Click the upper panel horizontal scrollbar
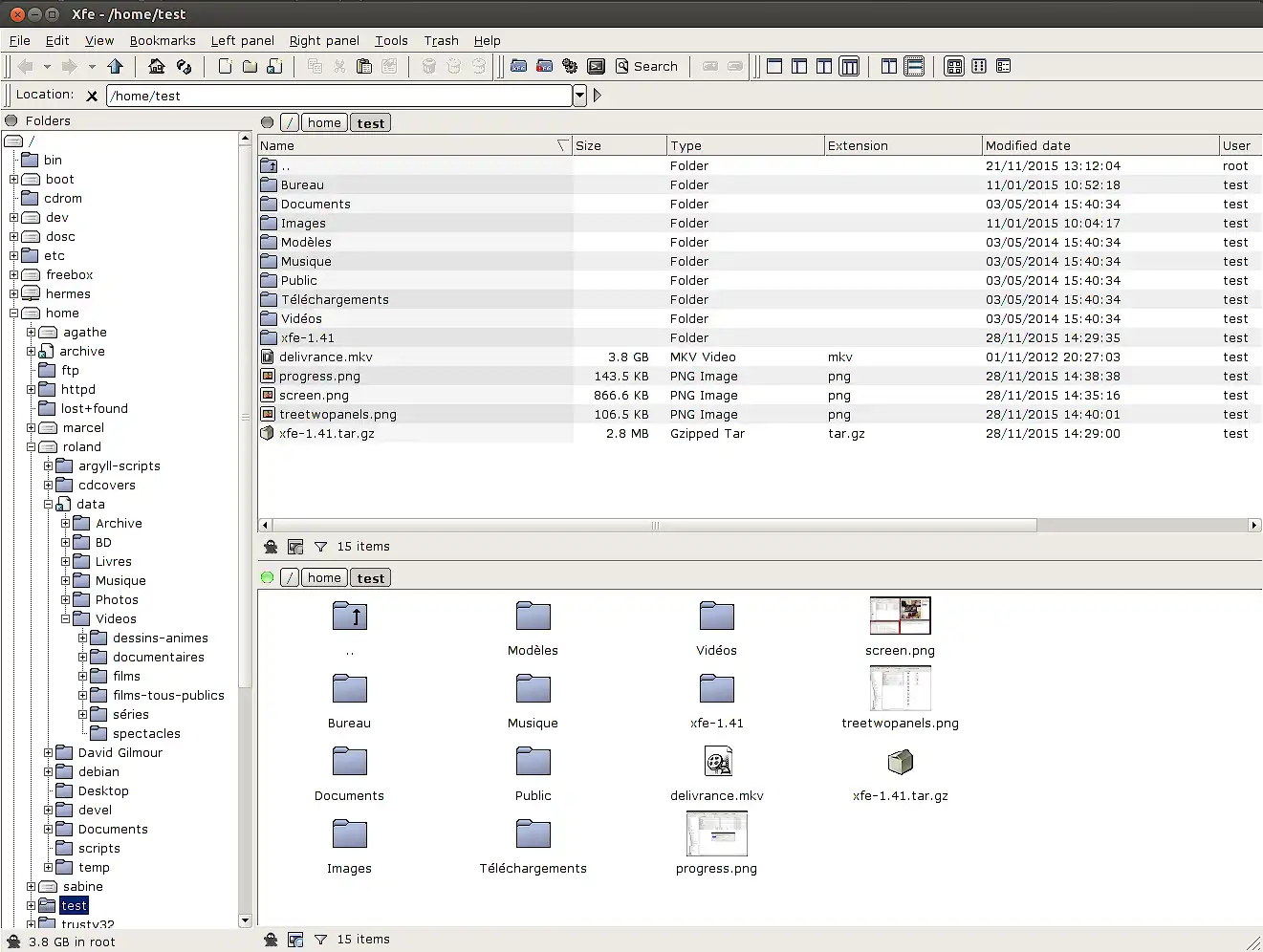 (x=655, y=525)
